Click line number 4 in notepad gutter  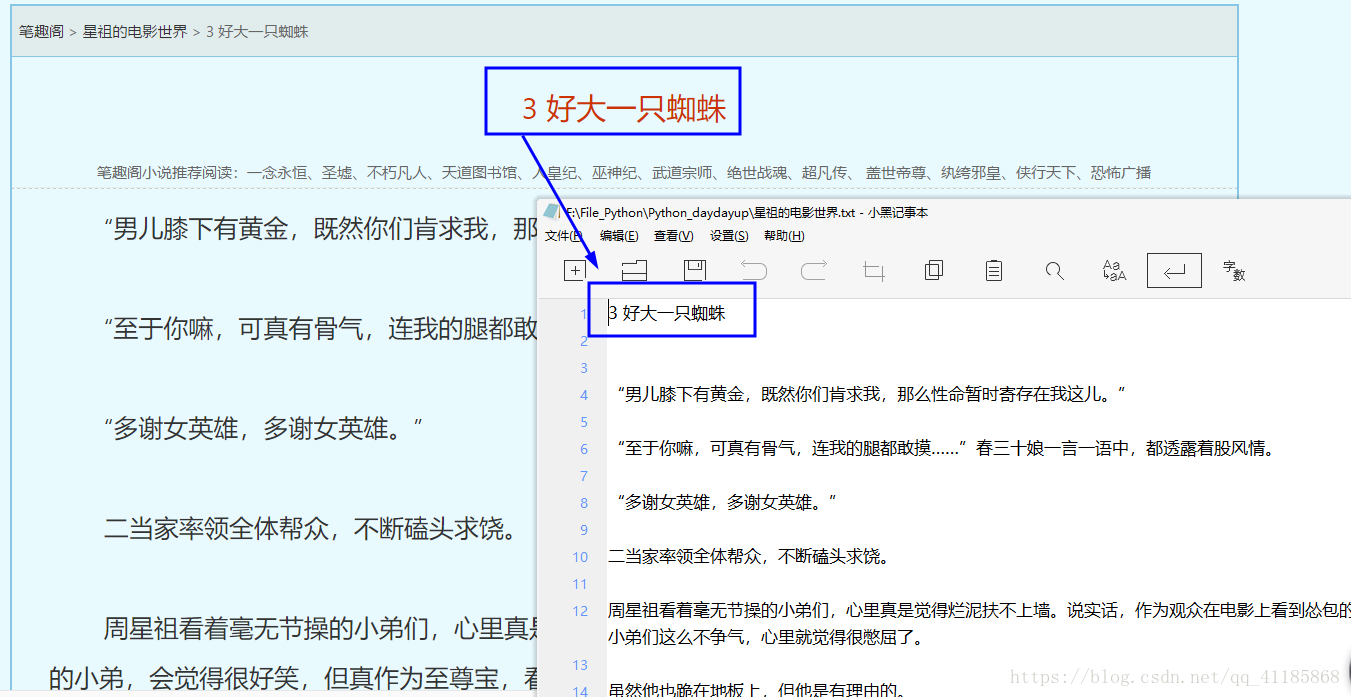(x=585, y=395)
